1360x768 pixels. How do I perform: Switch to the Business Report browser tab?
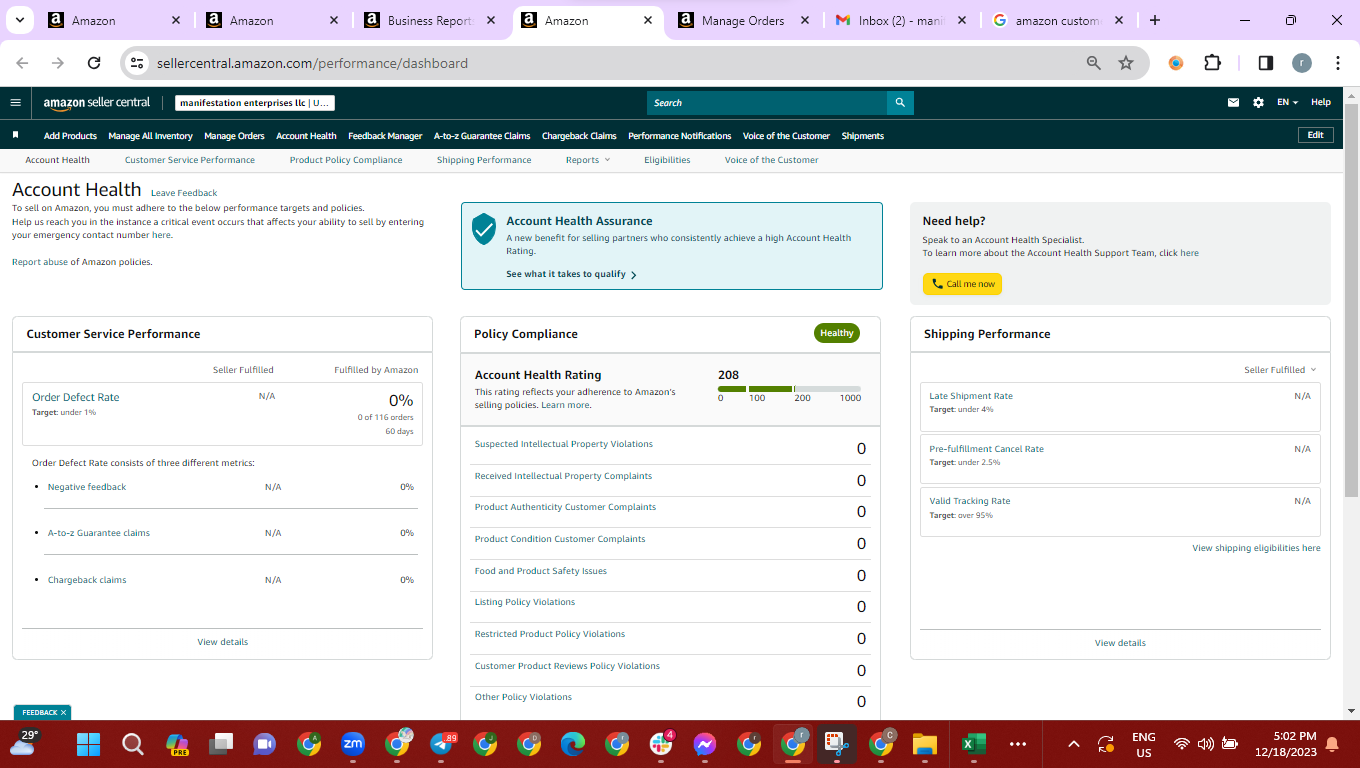click(428, 20)
